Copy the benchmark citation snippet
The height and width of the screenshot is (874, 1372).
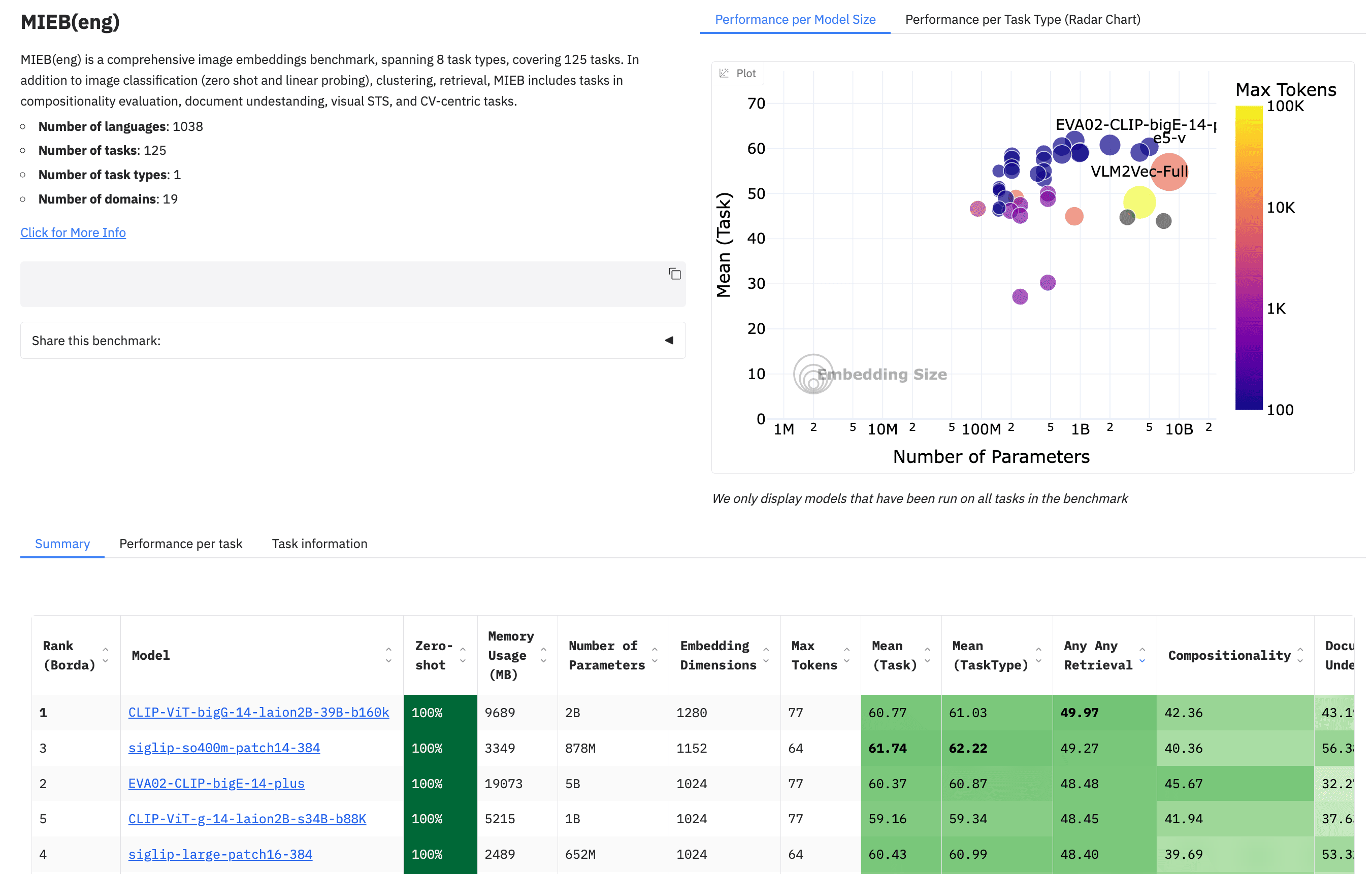[675, 274]
